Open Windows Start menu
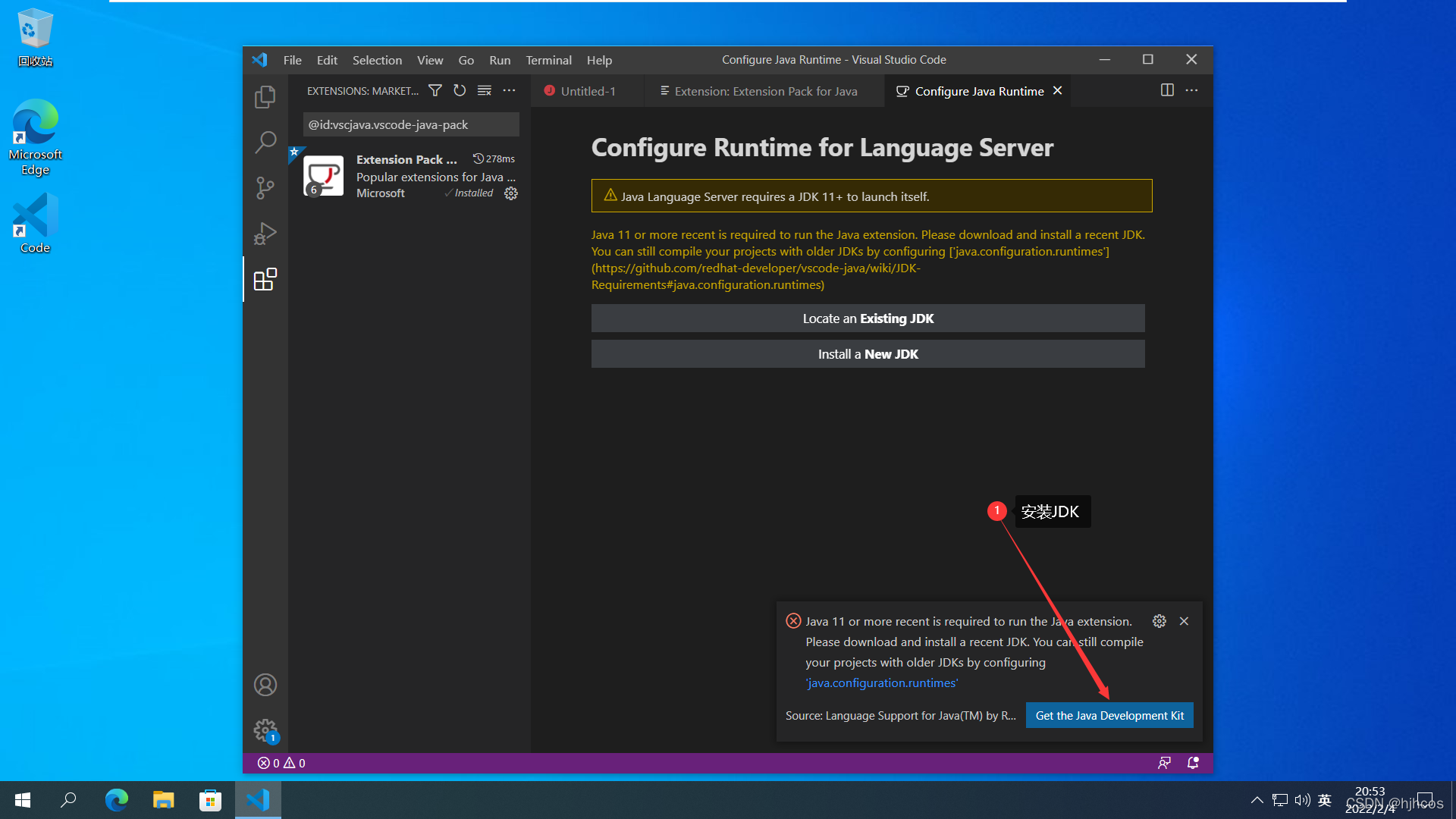The image size is (1456, 819). 23,800
